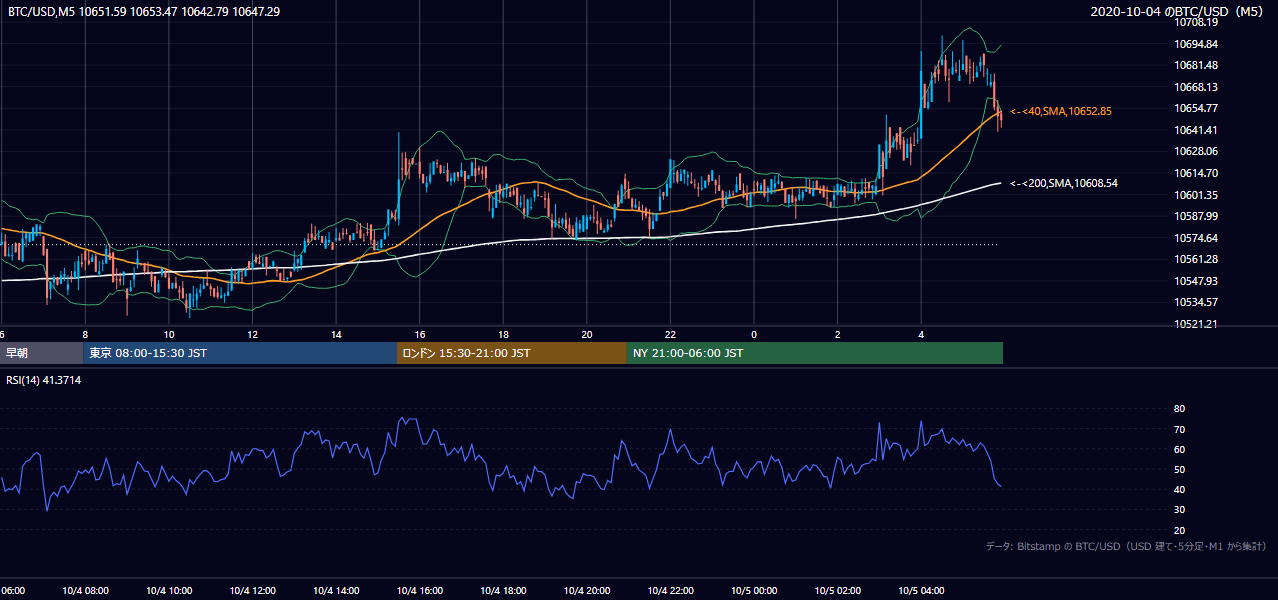Click hour label 18 under the price chart

tap(503, 334)
